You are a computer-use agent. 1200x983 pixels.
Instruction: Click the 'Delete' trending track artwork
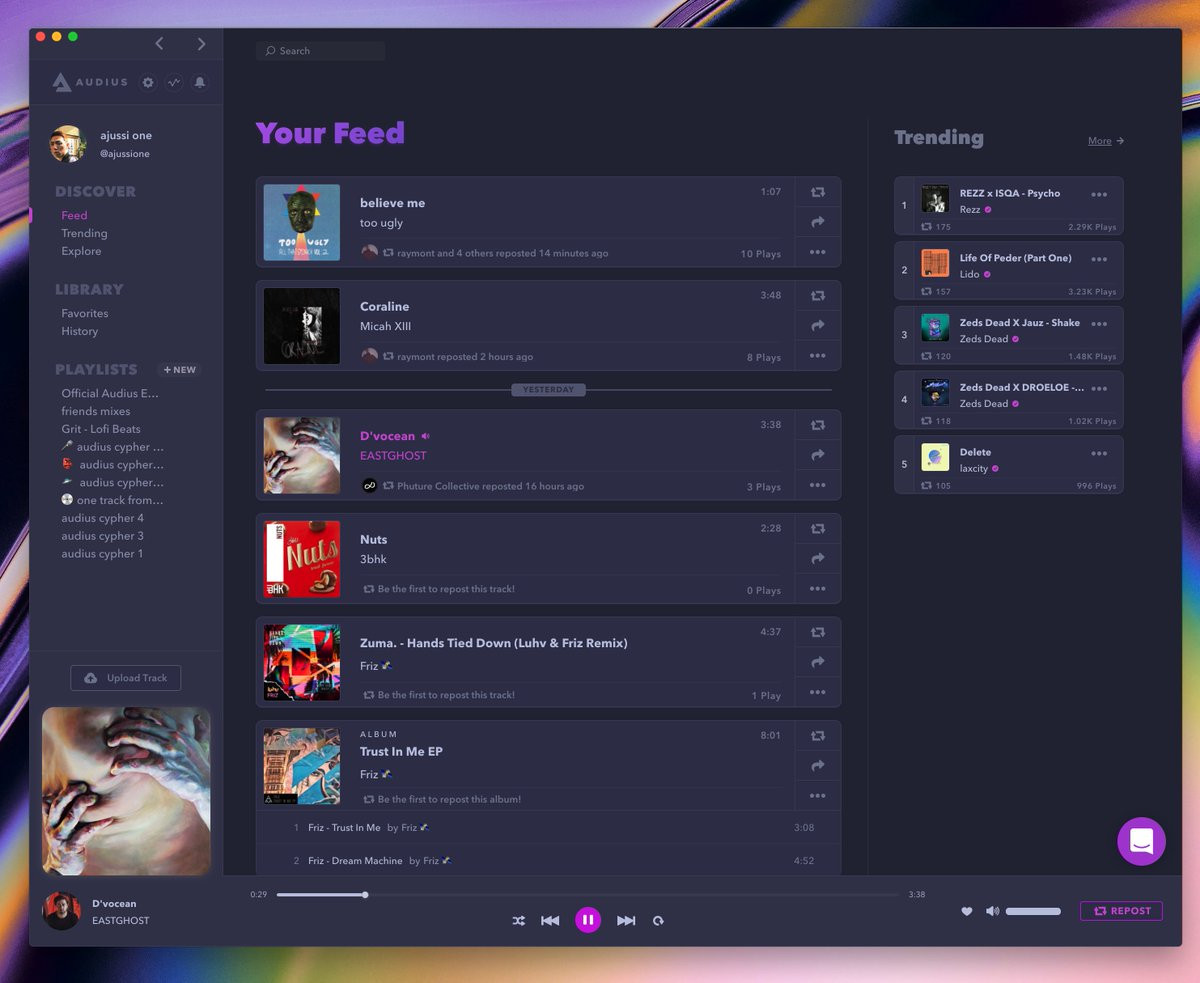tap(935, 457)
